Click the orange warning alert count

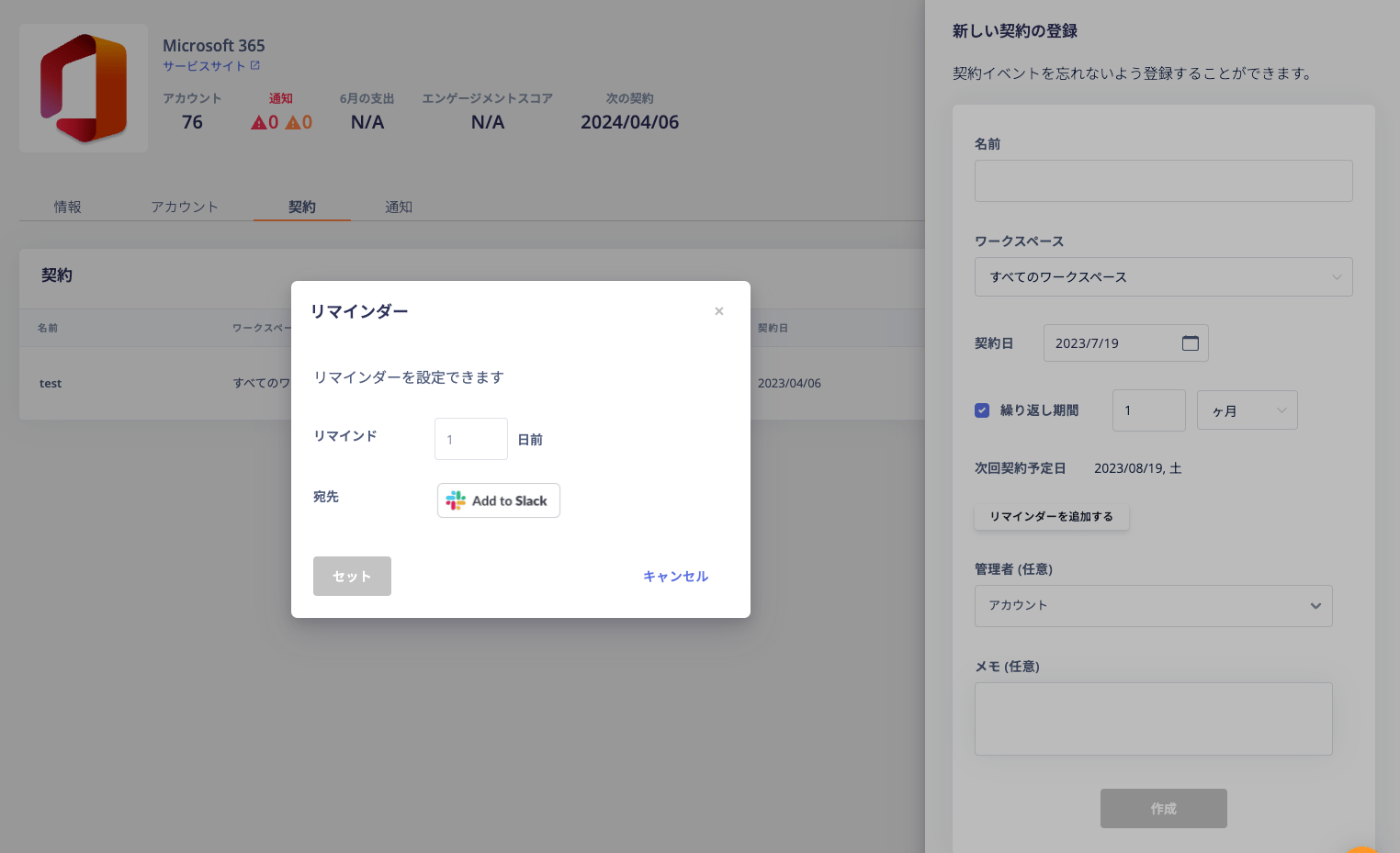pyautogui.click(x=299, y=122)
